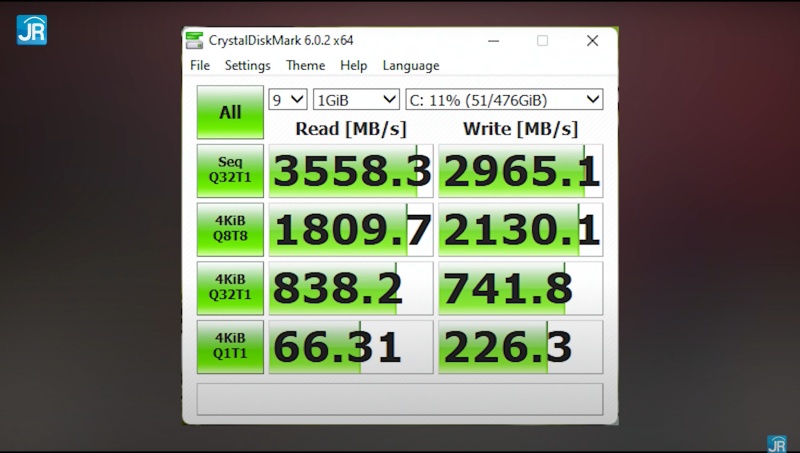Click the CrystalDiskMark app icon in title bar
Image resolution: width=800 pixels, height=453 pixels.
coord(194,41)
